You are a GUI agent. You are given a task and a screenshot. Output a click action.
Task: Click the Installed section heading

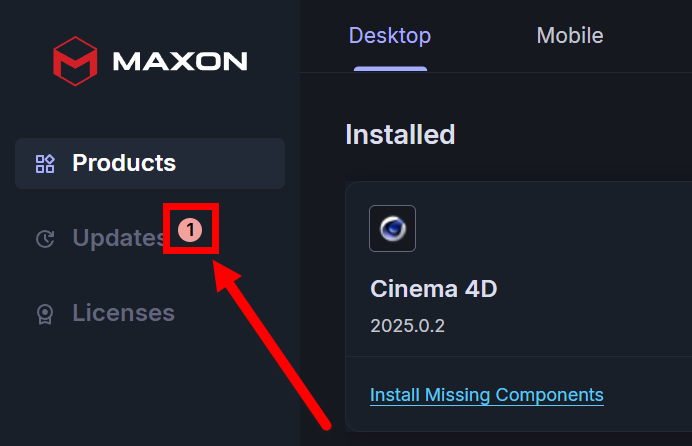click(400, 134)
